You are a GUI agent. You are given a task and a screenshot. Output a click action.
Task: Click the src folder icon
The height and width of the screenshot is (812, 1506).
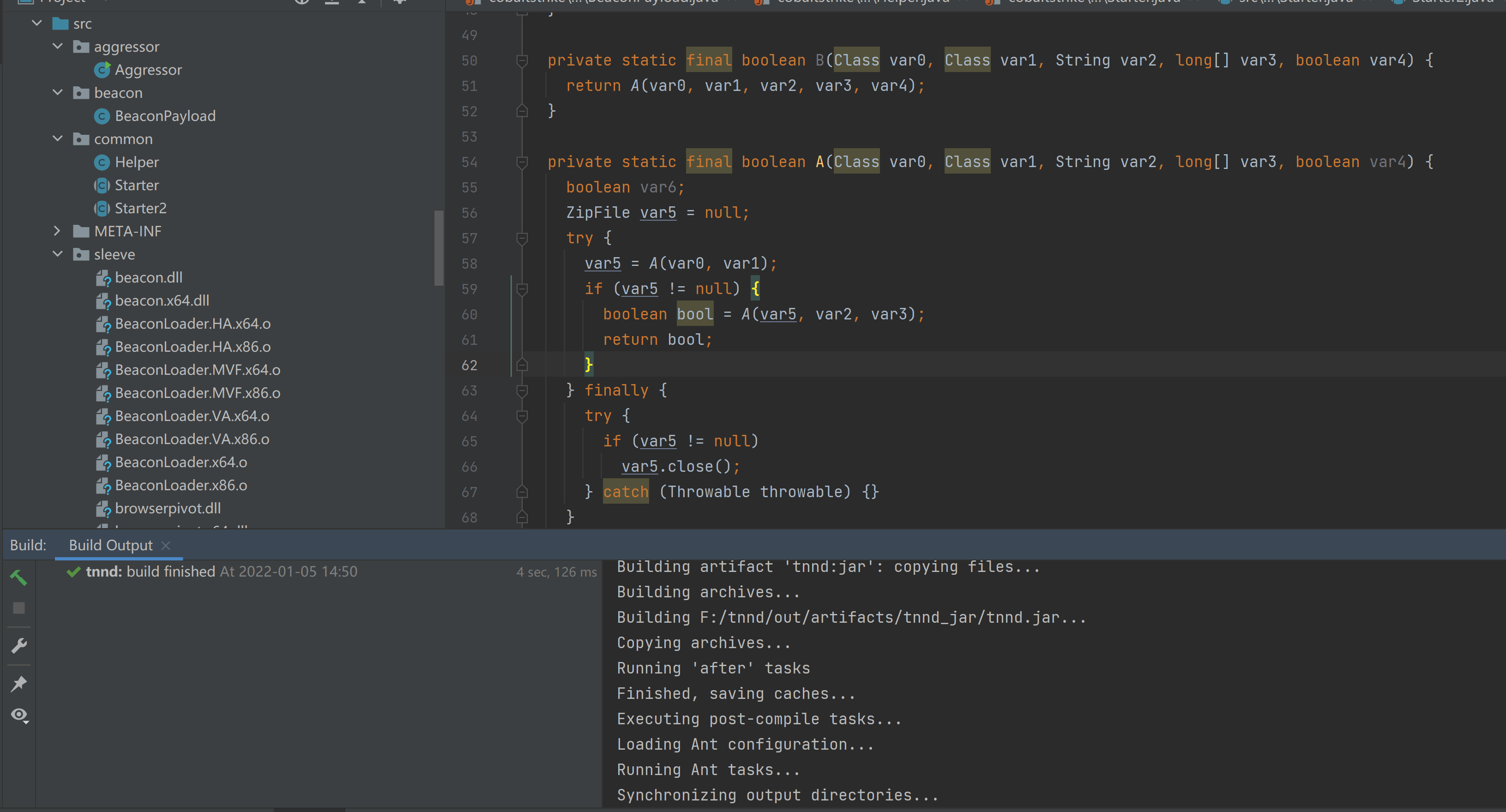coord(60,24)
